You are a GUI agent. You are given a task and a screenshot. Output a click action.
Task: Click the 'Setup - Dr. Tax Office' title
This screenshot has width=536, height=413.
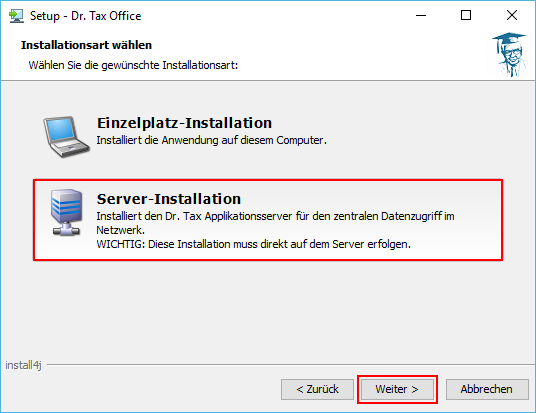tap(85, 16)
